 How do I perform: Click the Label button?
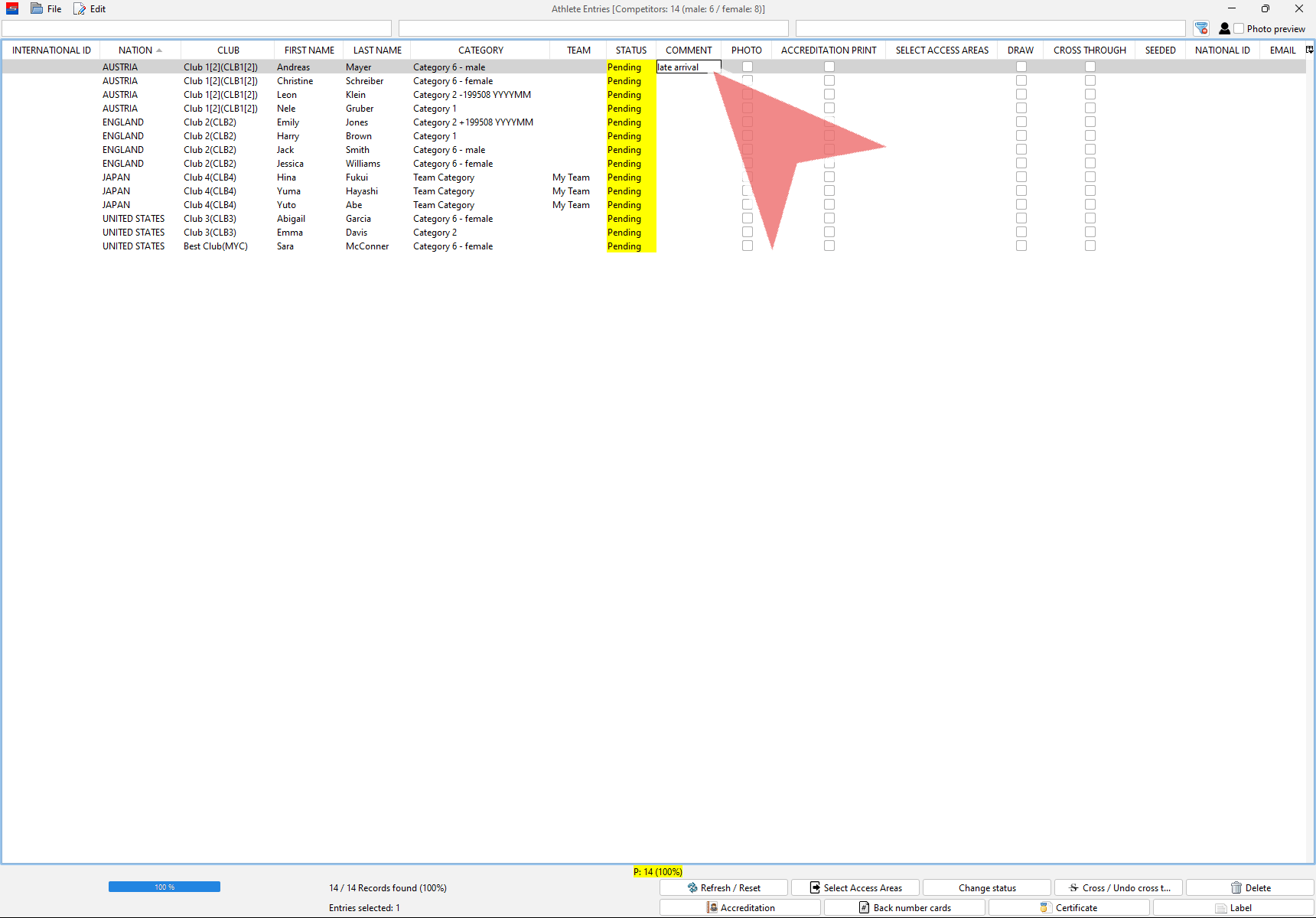point(1233,907)
